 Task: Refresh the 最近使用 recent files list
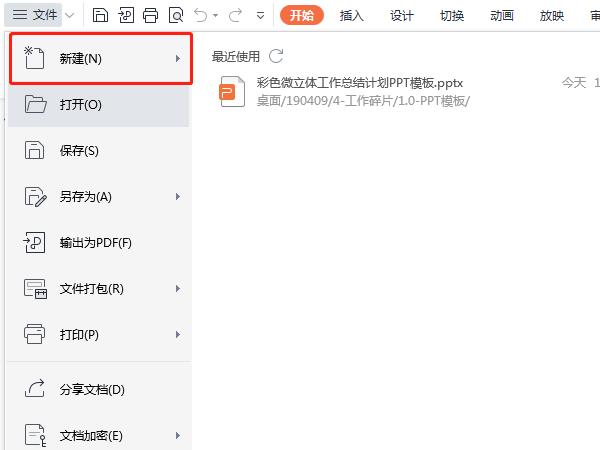click(276, 58)
